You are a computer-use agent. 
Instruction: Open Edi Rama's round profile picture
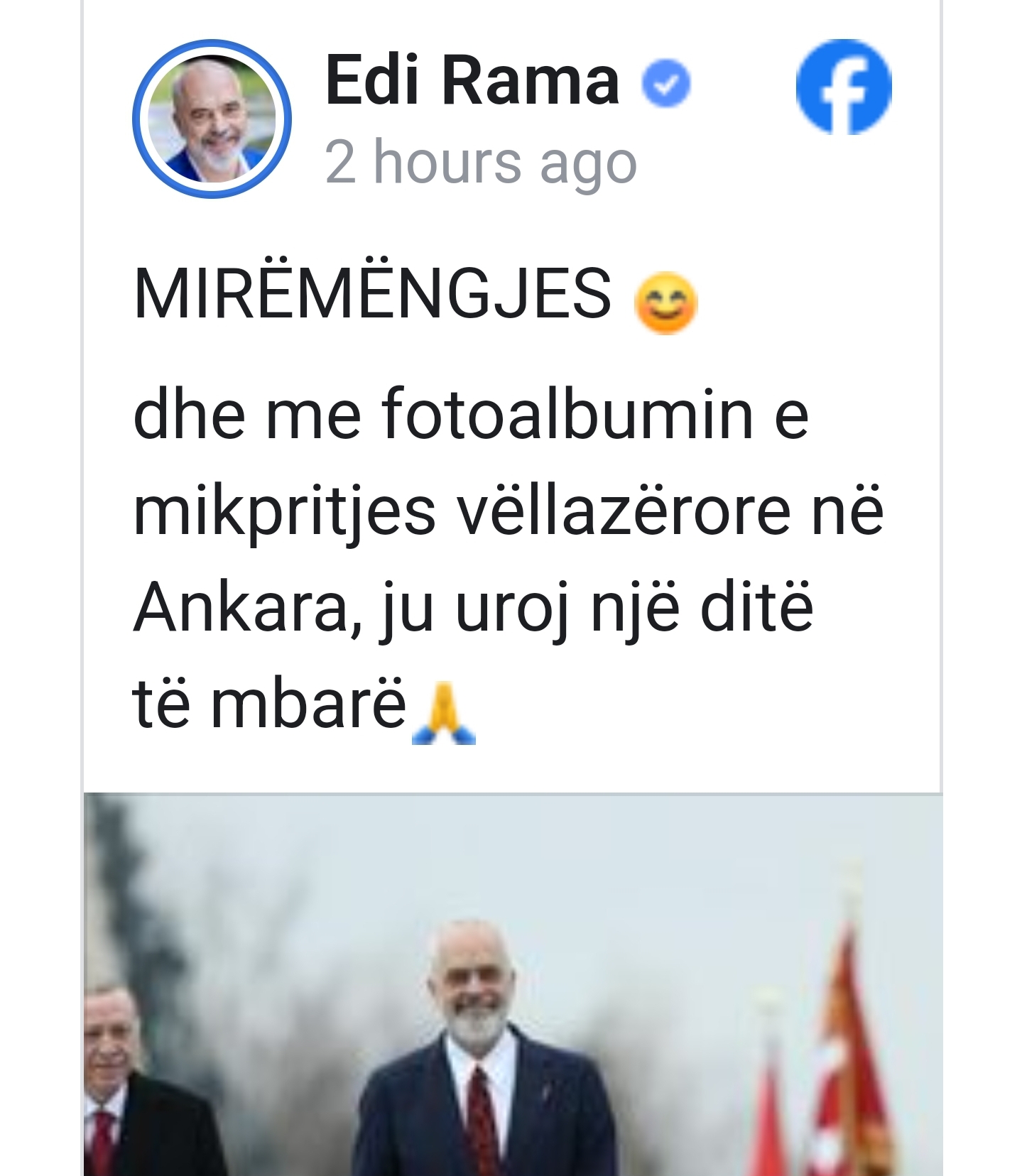212,119
